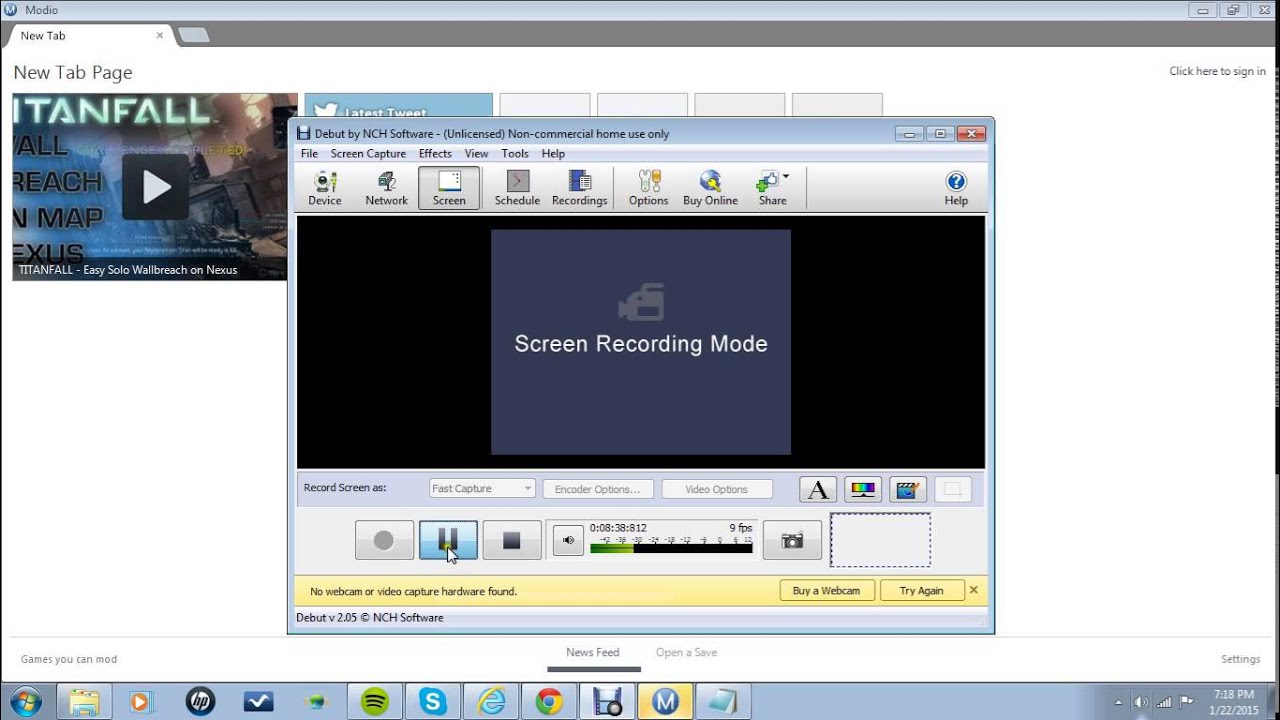This screenshot has width=1280, height=720.
Task: Select the Network capture source
Action: 386,188
